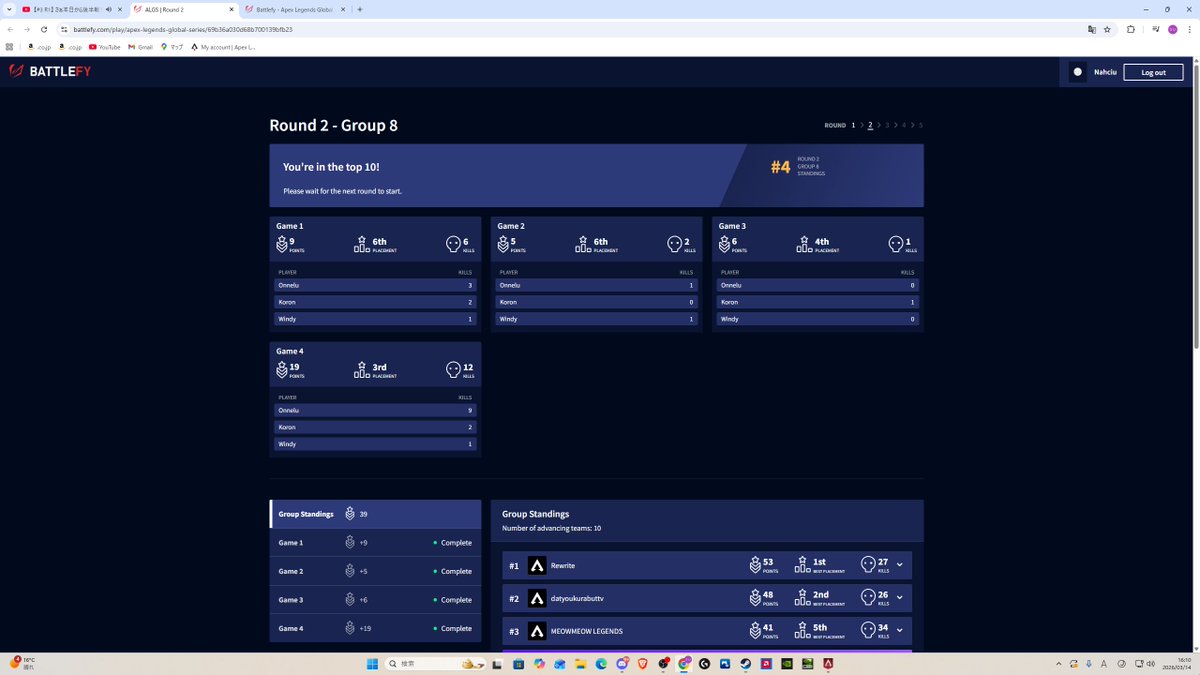Click Koron row in Game 2

596,302
